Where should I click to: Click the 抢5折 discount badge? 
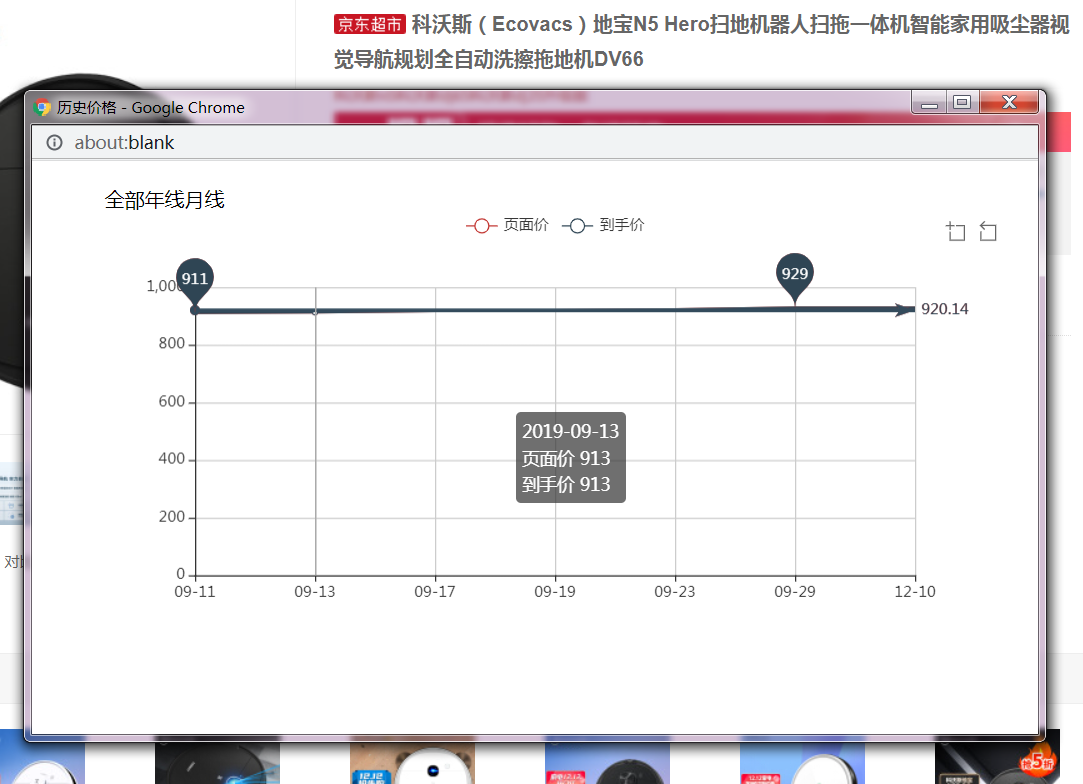click(1038, 762)
